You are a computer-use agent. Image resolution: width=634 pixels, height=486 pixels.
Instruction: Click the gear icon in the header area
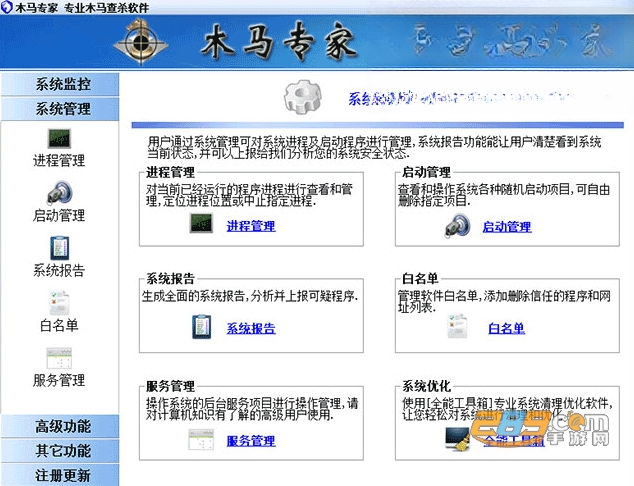[x=302, y=97]
